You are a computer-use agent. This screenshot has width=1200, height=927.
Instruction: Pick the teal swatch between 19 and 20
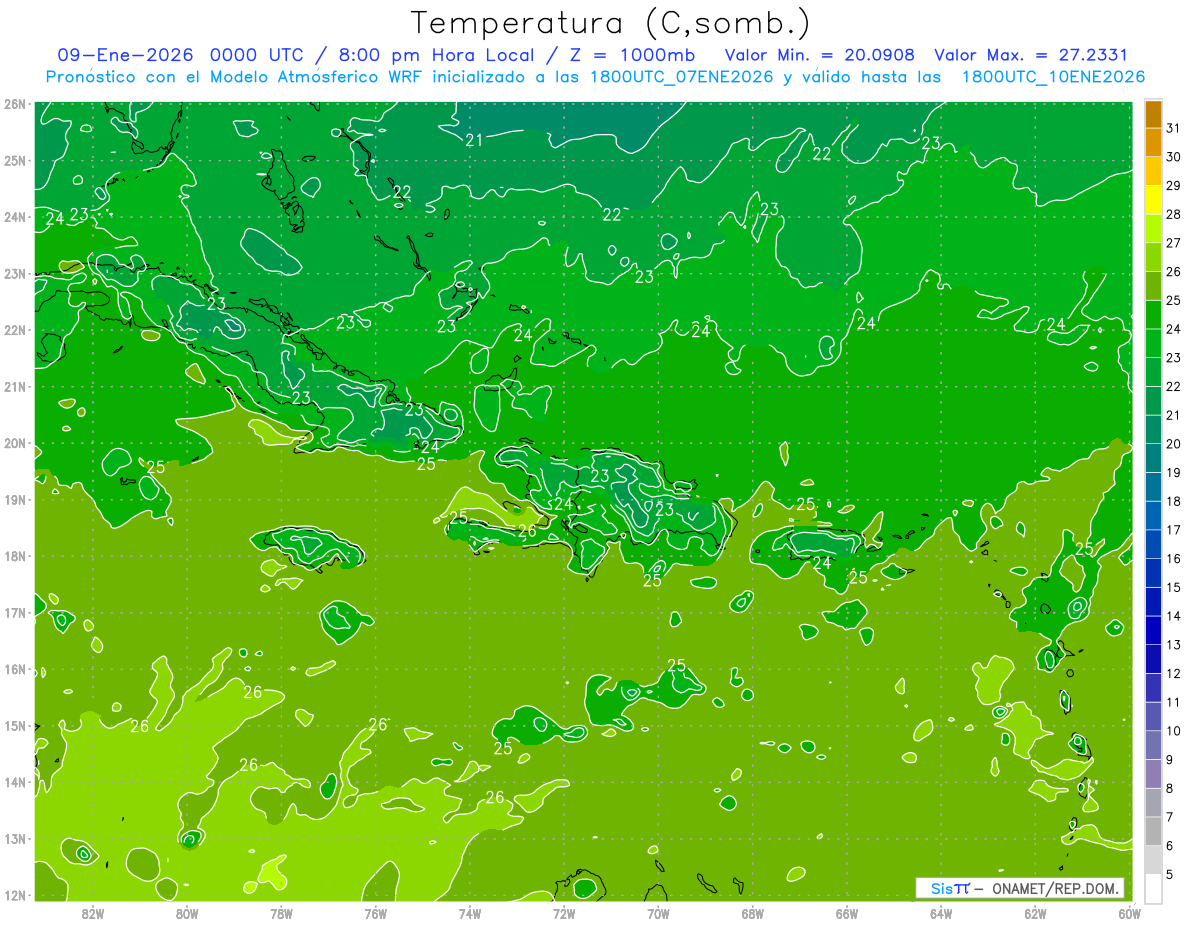point(1153,458)
